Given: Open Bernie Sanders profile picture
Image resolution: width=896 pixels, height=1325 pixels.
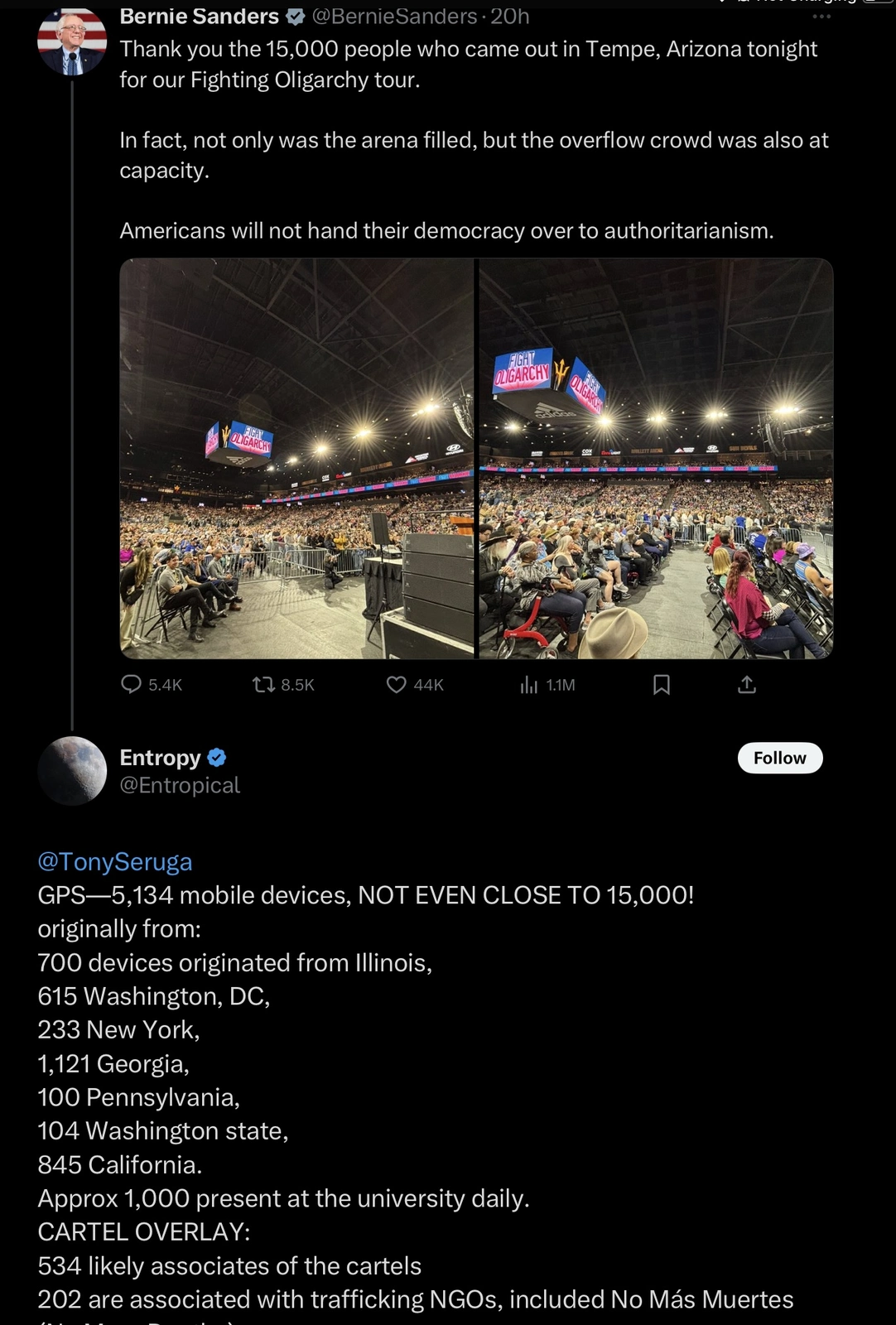Looking at the screenshot, I should point(72,41).
